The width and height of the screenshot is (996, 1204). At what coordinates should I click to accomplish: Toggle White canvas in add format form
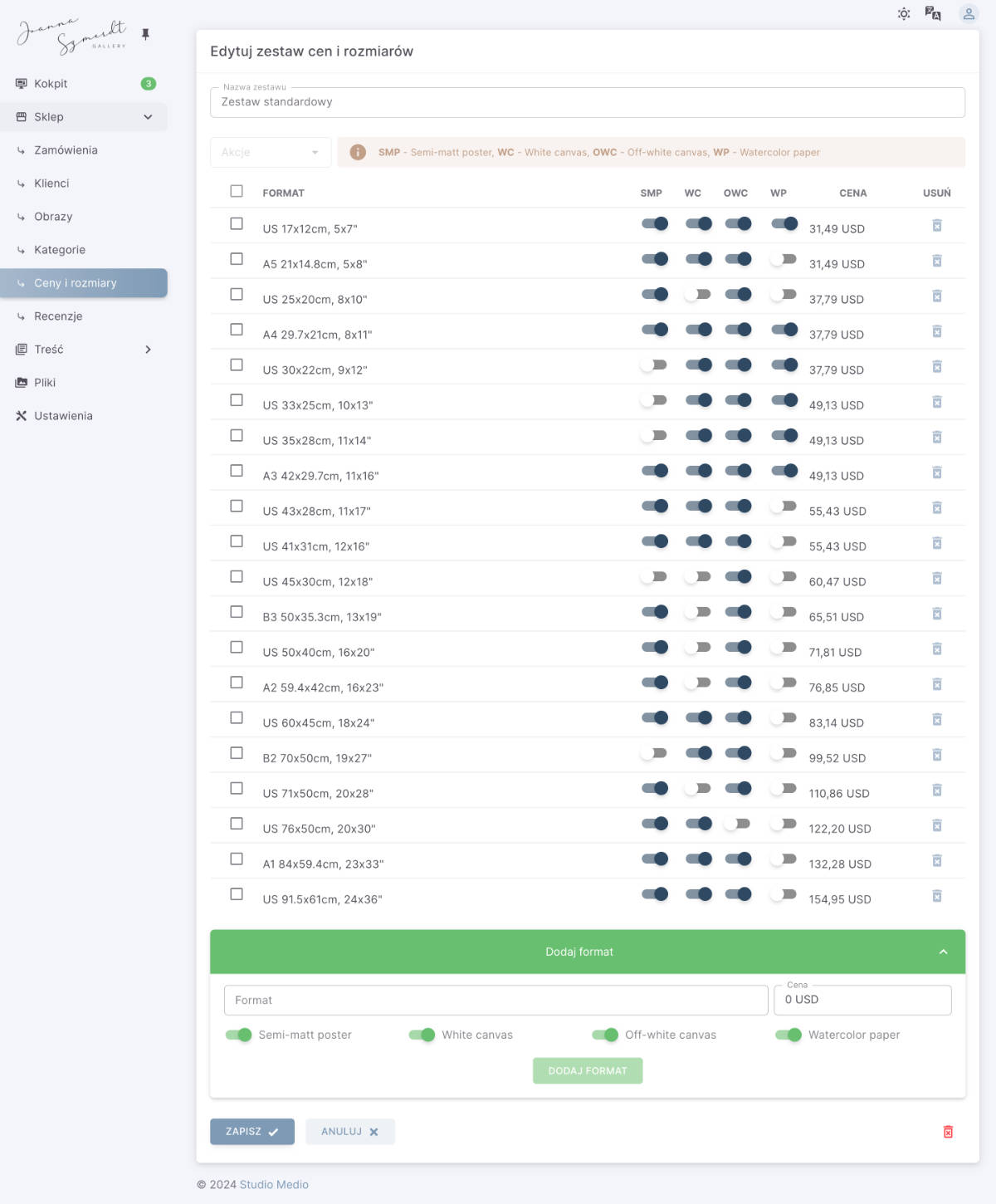tap(422, 1035)
